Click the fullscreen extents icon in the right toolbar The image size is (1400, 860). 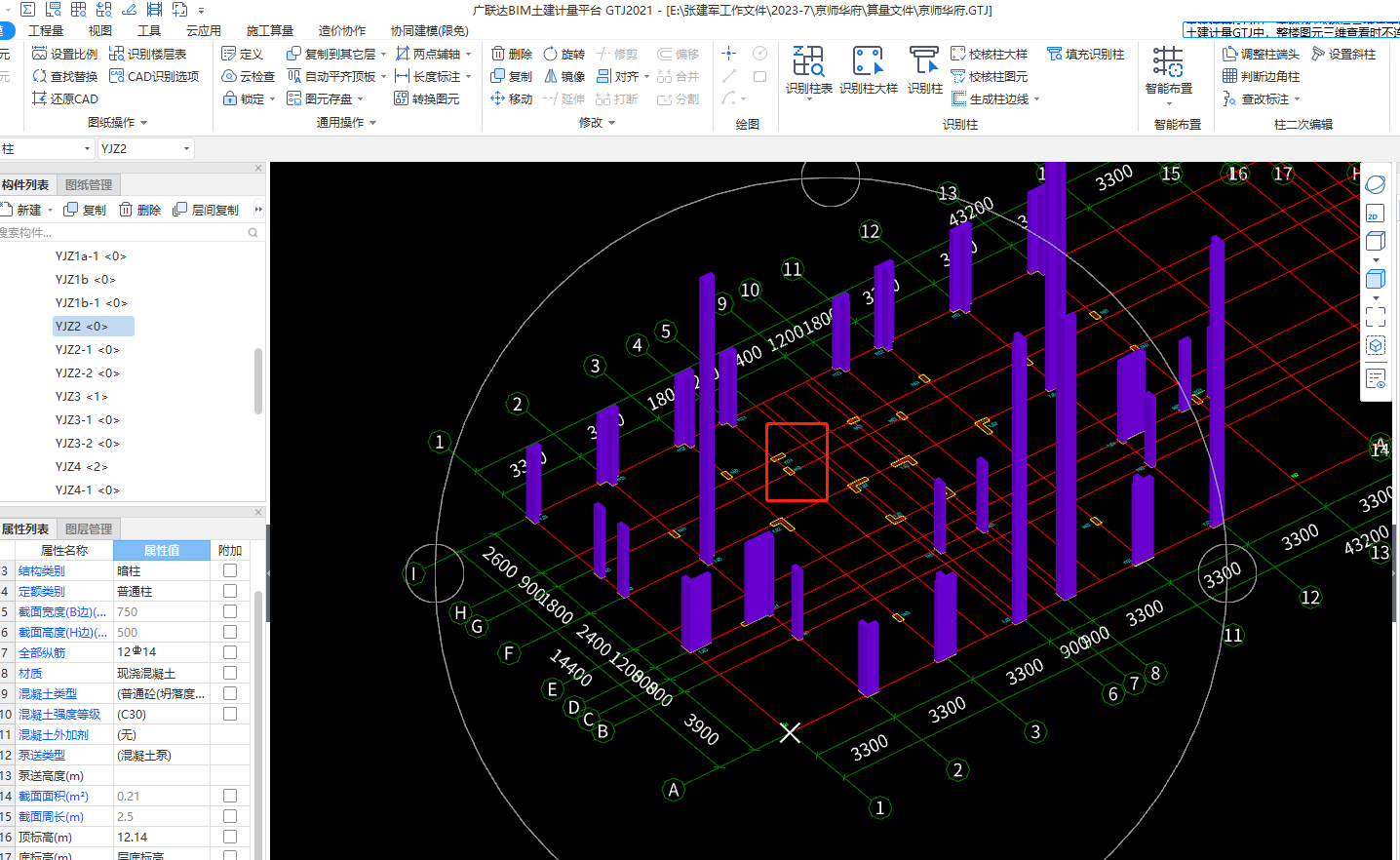[1375, 317]
